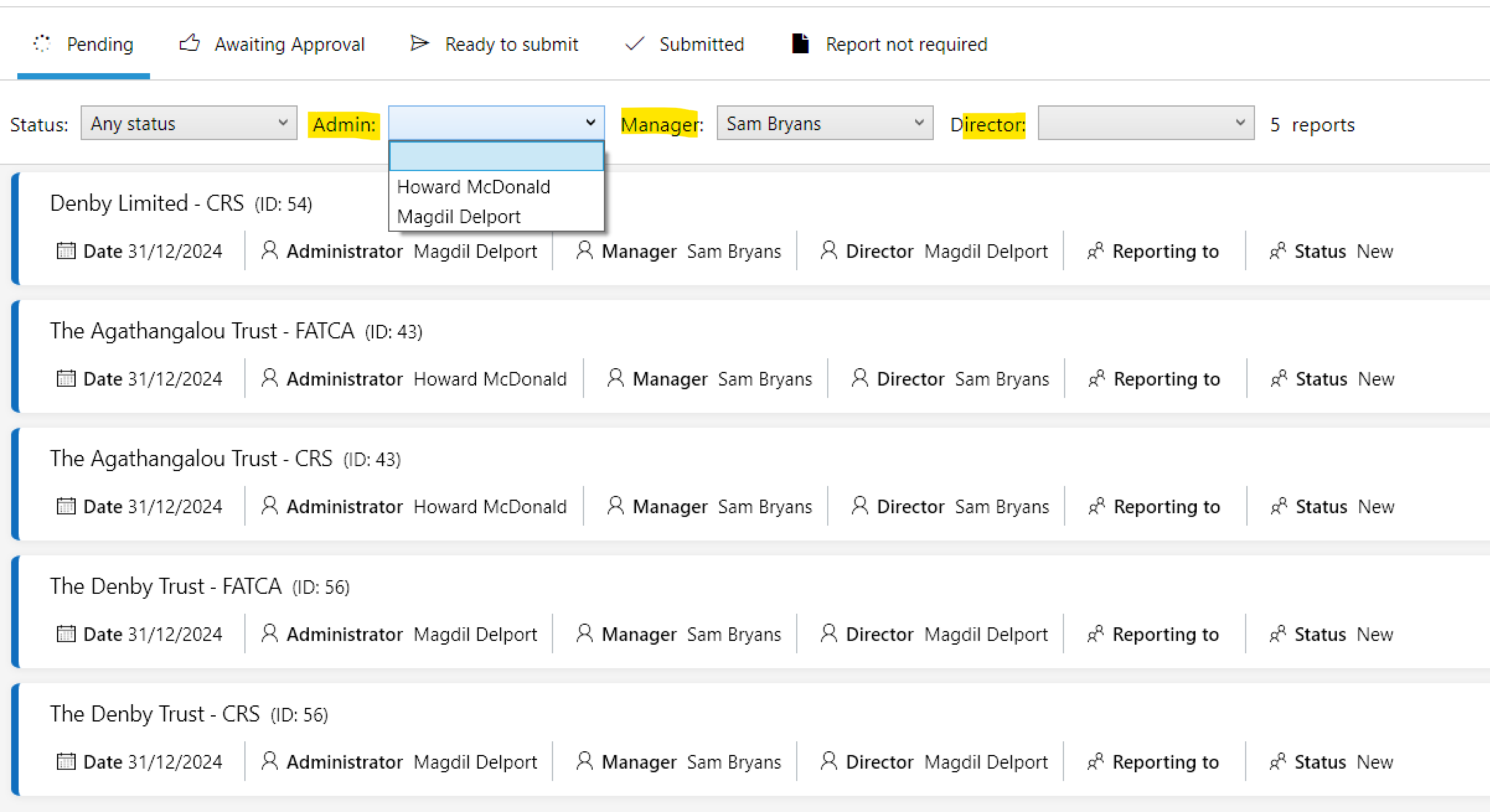This screenshot has height=812, width=1490.
Task: Click Administrator Magdil Delport on Denby Limited - CRS
Action: click(x=412, y=251)
